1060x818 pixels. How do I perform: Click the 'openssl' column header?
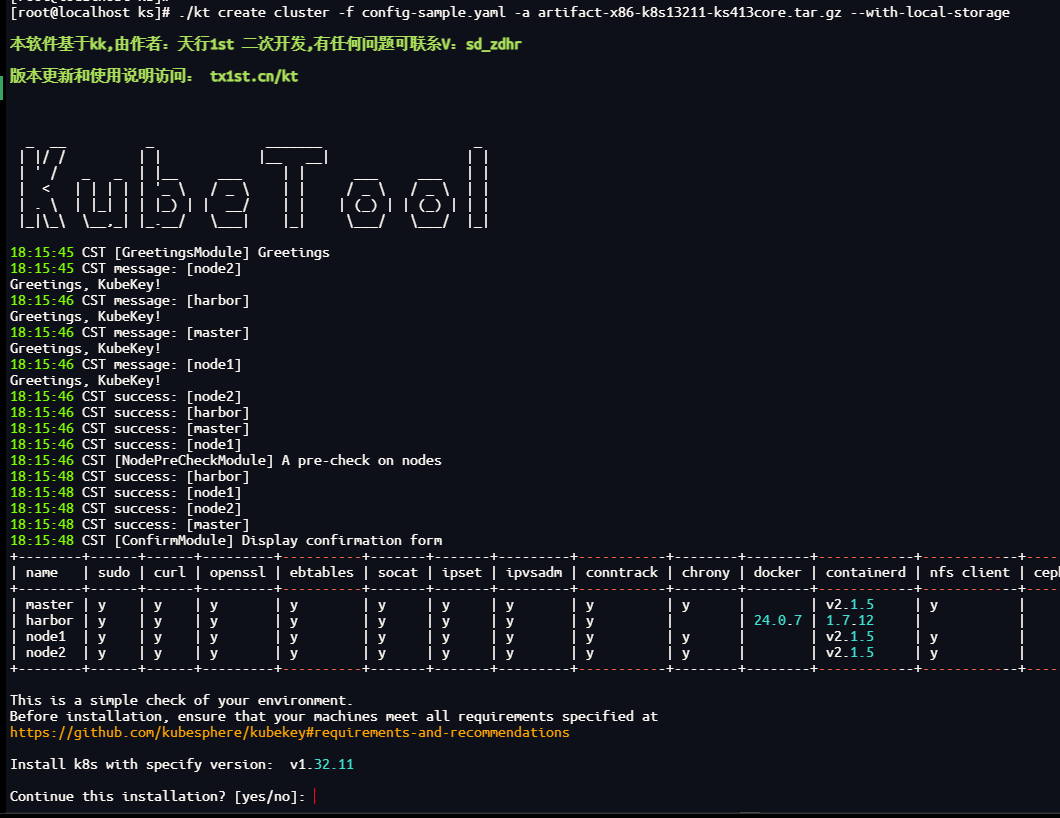pos(238,573)
